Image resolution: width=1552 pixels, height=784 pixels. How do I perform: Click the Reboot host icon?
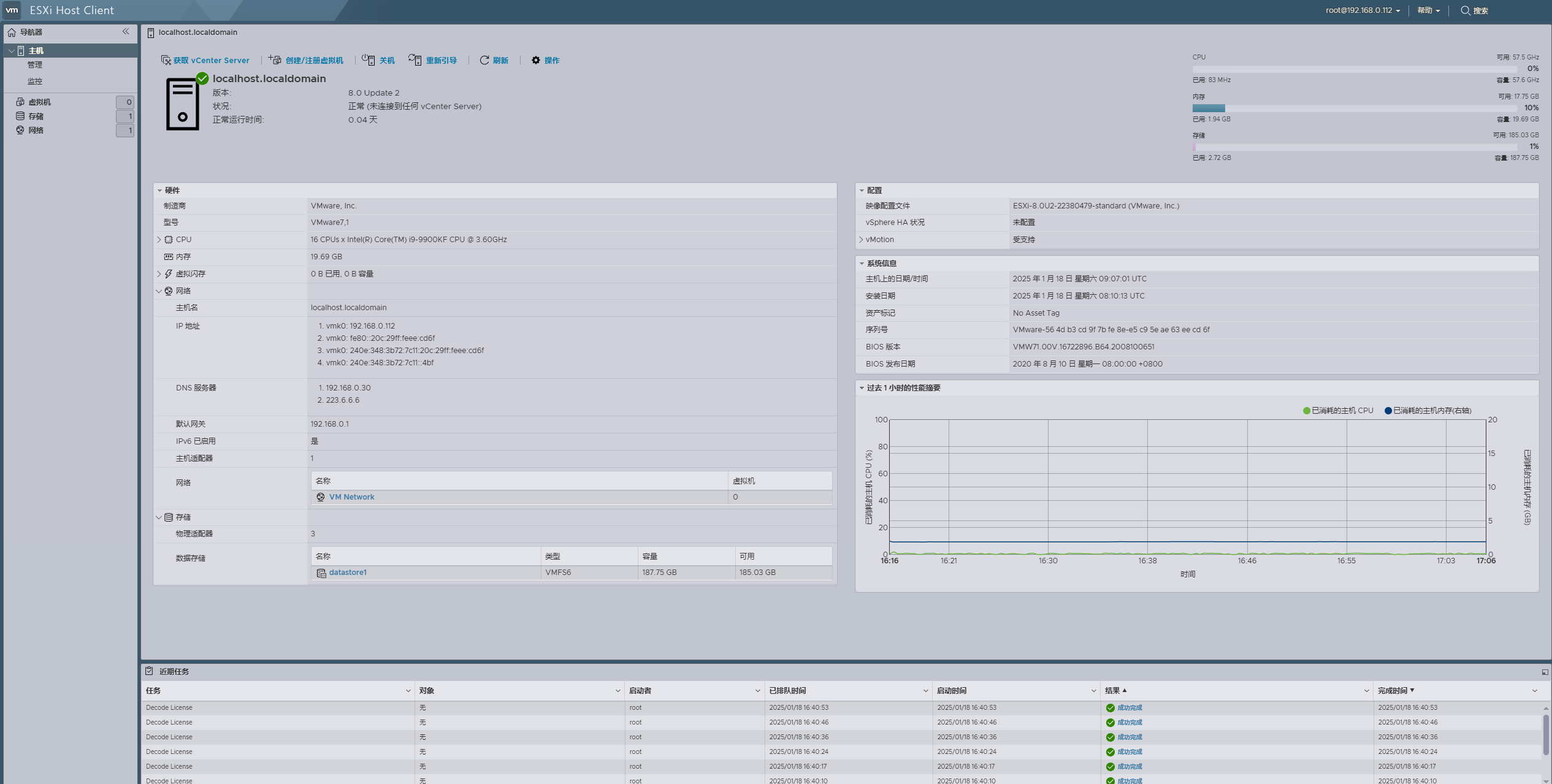coord(415,60)
